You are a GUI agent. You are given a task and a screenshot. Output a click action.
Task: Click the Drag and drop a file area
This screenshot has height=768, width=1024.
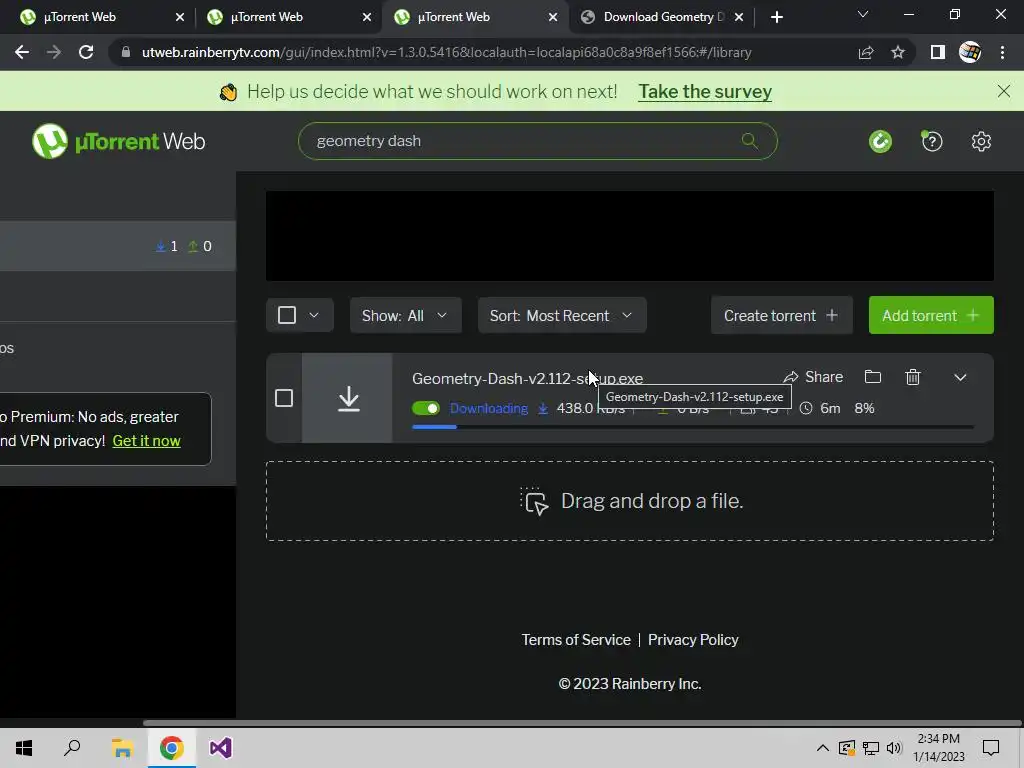[630, 501]
